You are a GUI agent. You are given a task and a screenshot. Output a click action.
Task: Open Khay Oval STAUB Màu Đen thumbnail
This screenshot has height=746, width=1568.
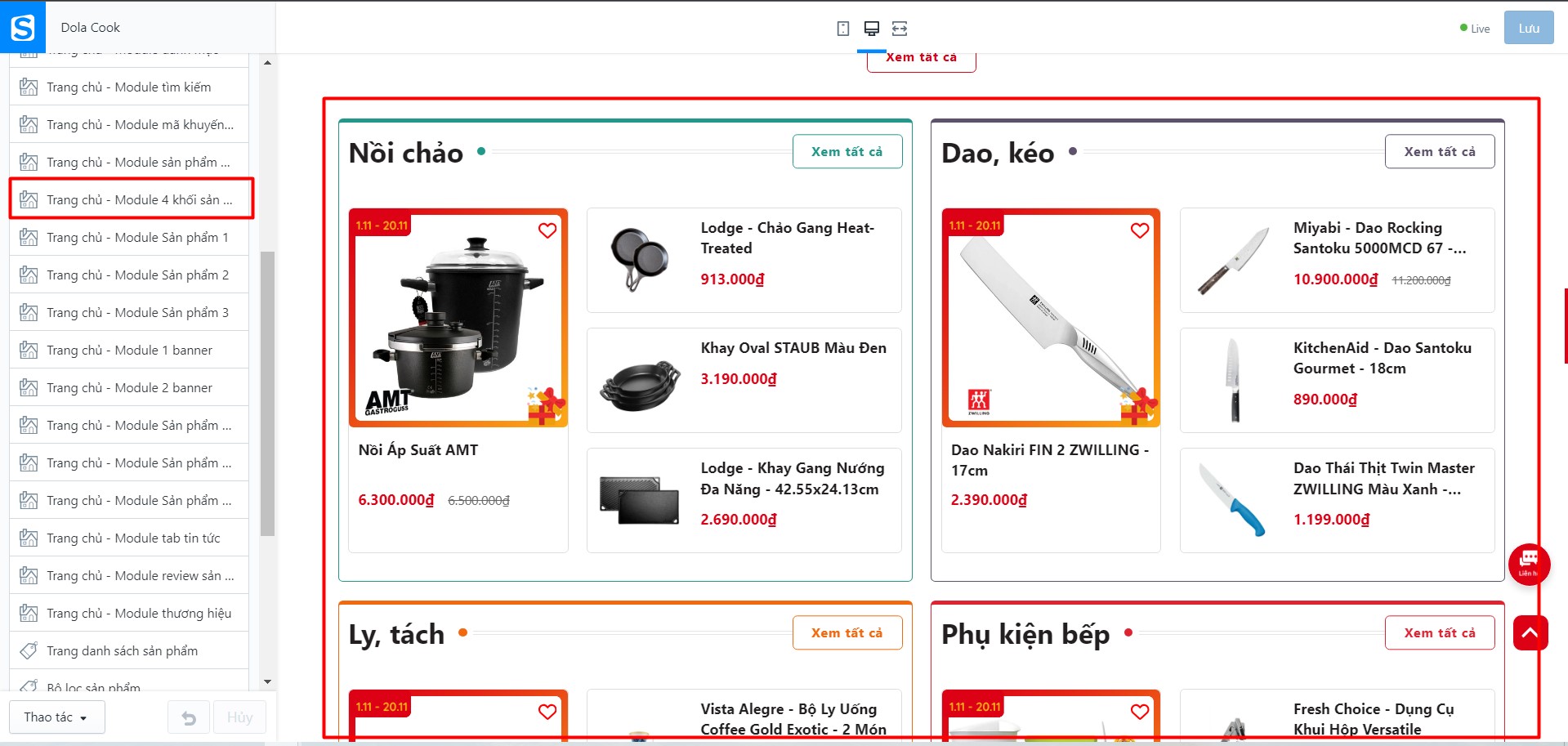point(640,380)
